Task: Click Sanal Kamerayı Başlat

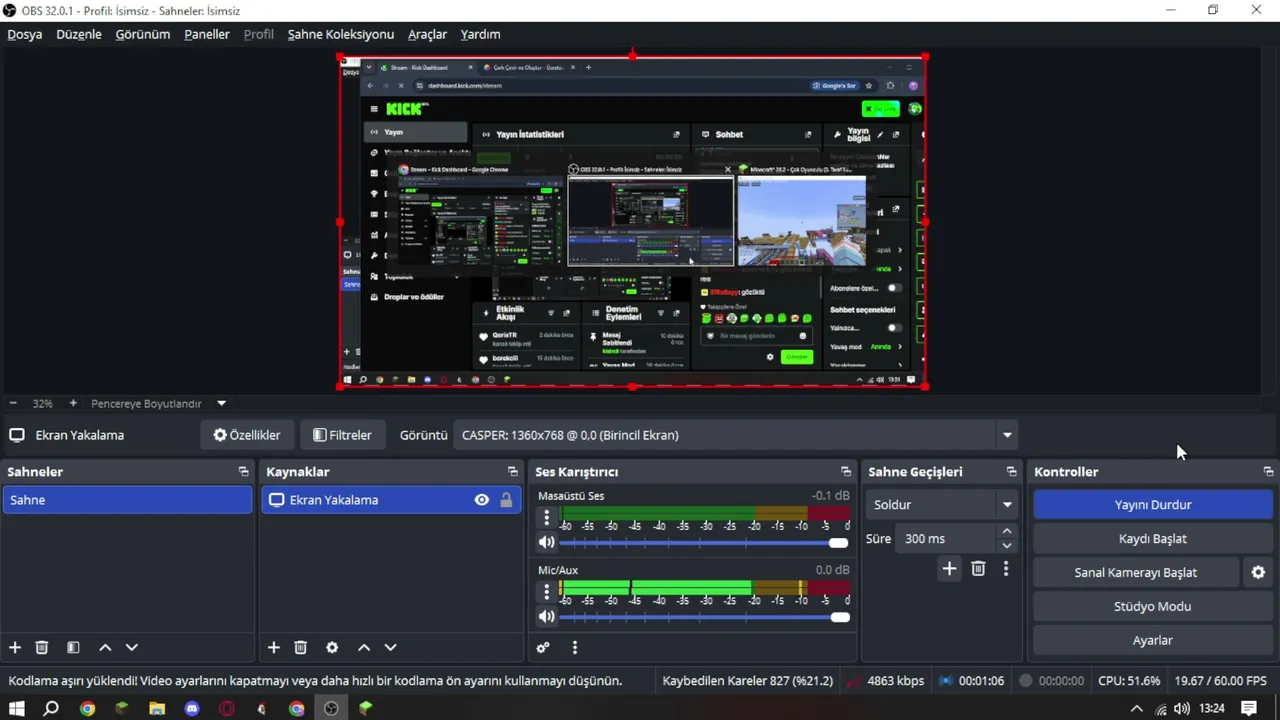Action: click(1136, 573)
